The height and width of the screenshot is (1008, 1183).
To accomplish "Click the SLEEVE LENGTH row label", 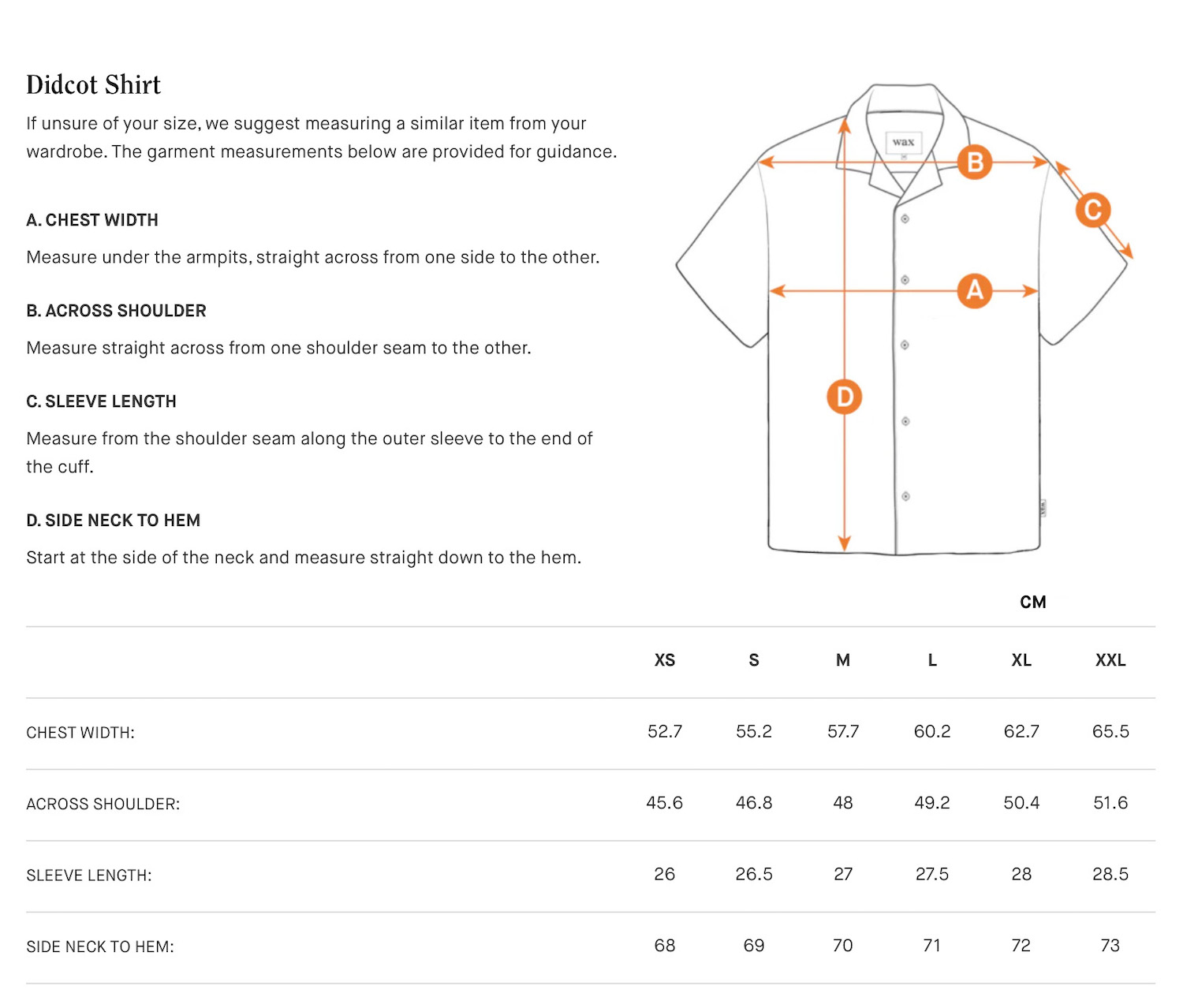I will 89,875.
